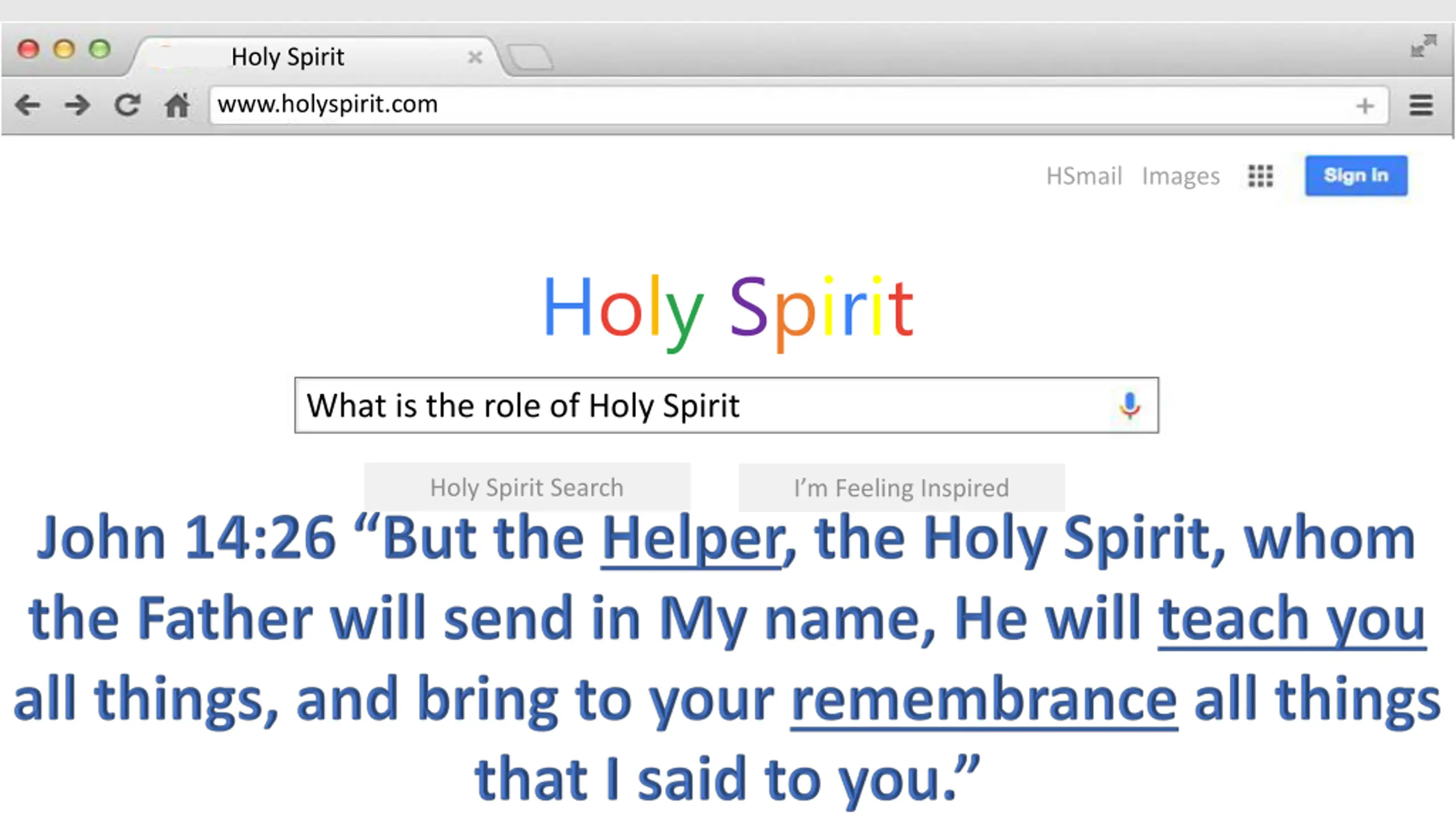Click the search box text field
The width and height of the screenshot is (1456, 819).
pyautogui.click(x=726, y=406)
